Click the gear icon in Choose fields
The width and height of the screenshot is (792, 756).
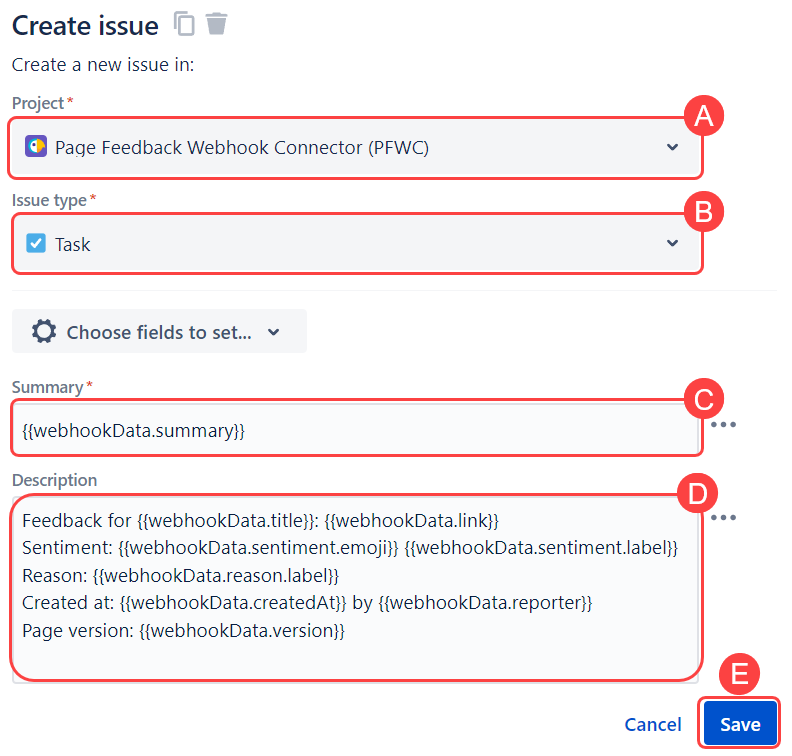click(x=44, y=332)
